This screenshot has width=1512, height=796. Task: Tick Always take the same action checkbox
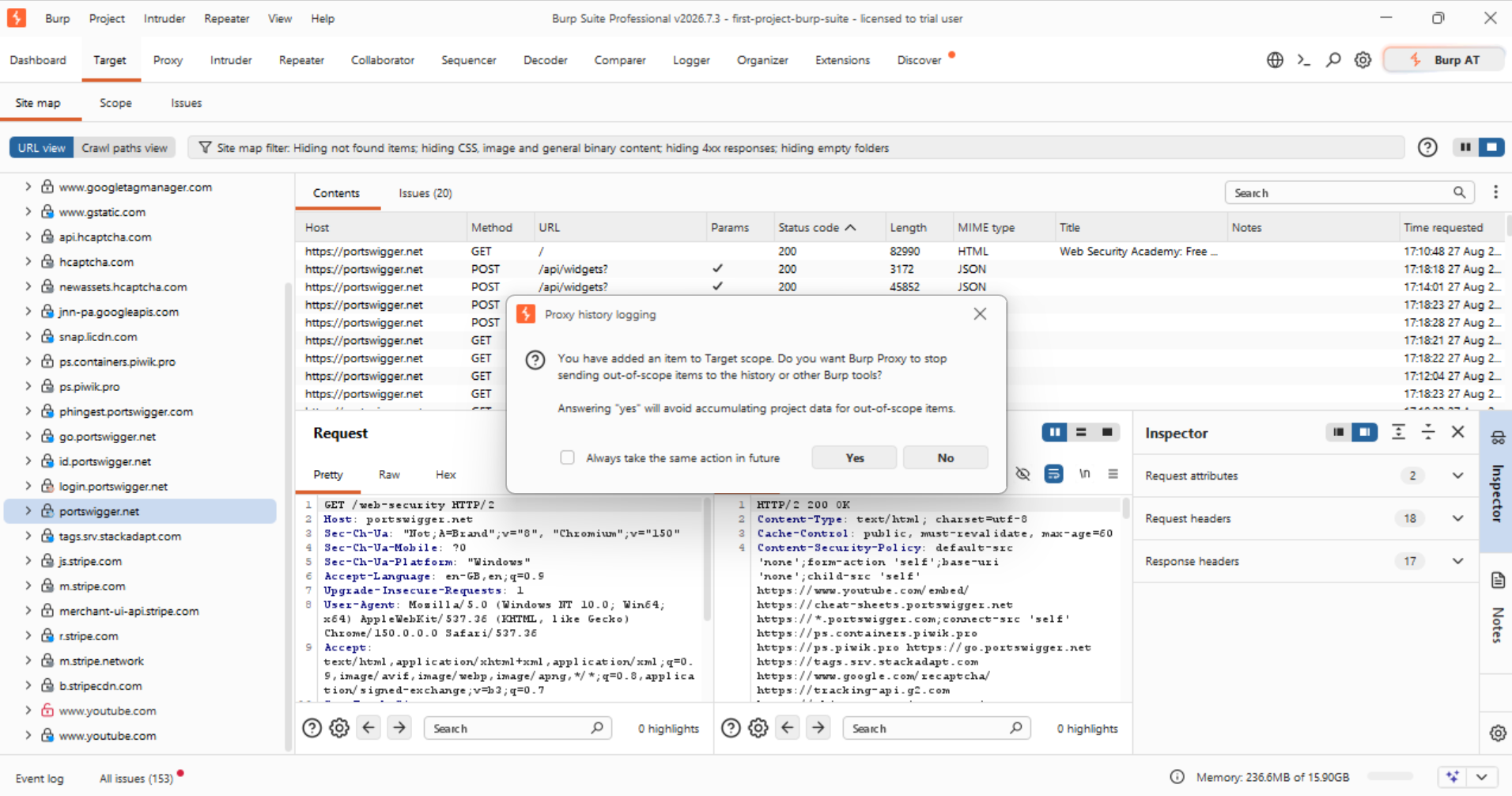pyautogui.click(x=567, y=457)
